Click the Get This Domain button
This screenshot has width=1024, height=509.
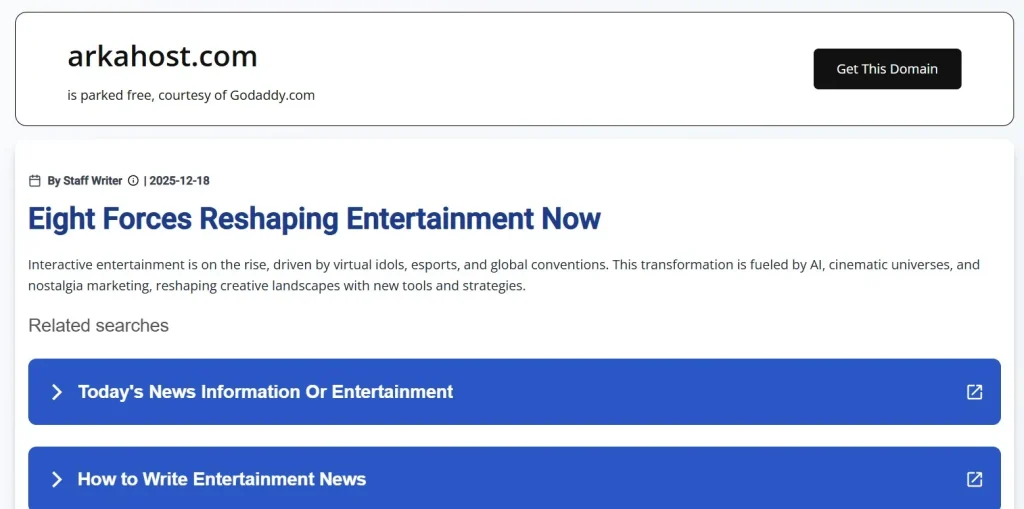pyautogui.click(x=887, y=69)
